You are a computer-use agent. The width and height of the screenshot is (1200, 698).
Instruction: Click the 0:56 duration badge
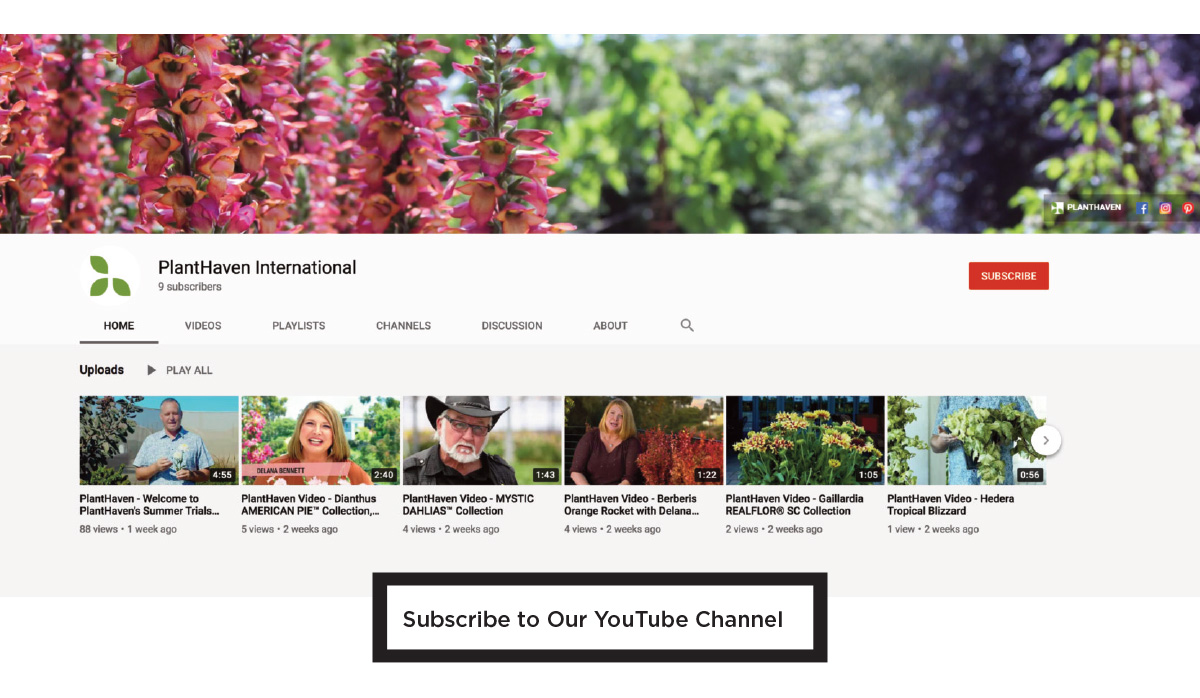1029,475
